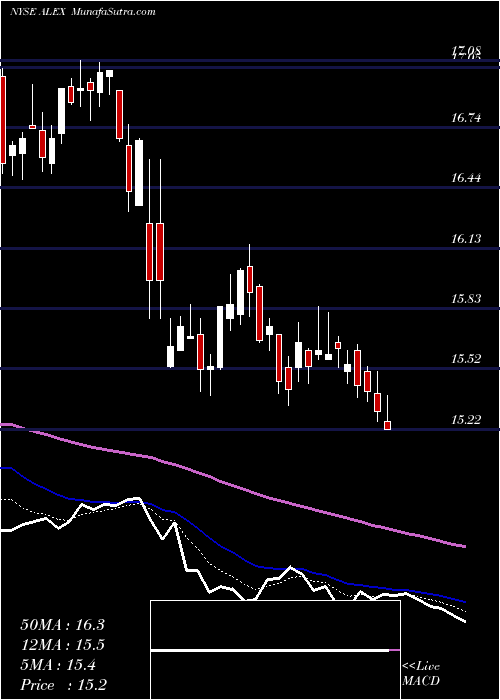
Task: Click the 15.52 price level label
Action: coord(466,359)
